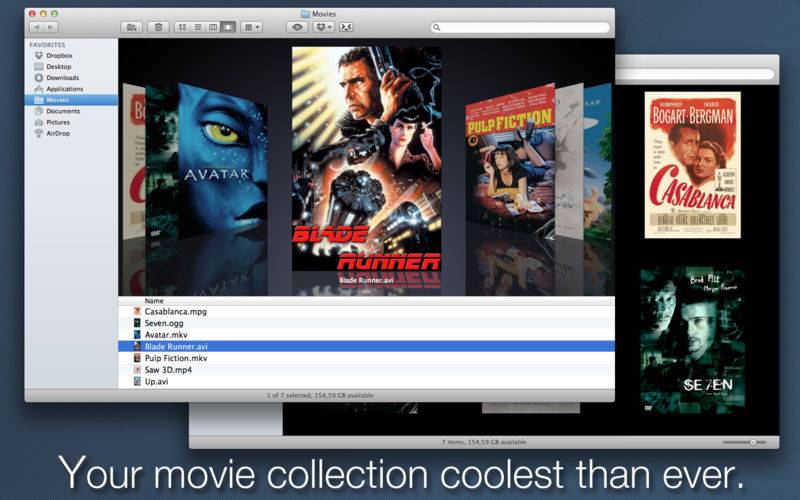
Task: Minimize the Movies window with yellow button
Action: (x=43, y=14)
